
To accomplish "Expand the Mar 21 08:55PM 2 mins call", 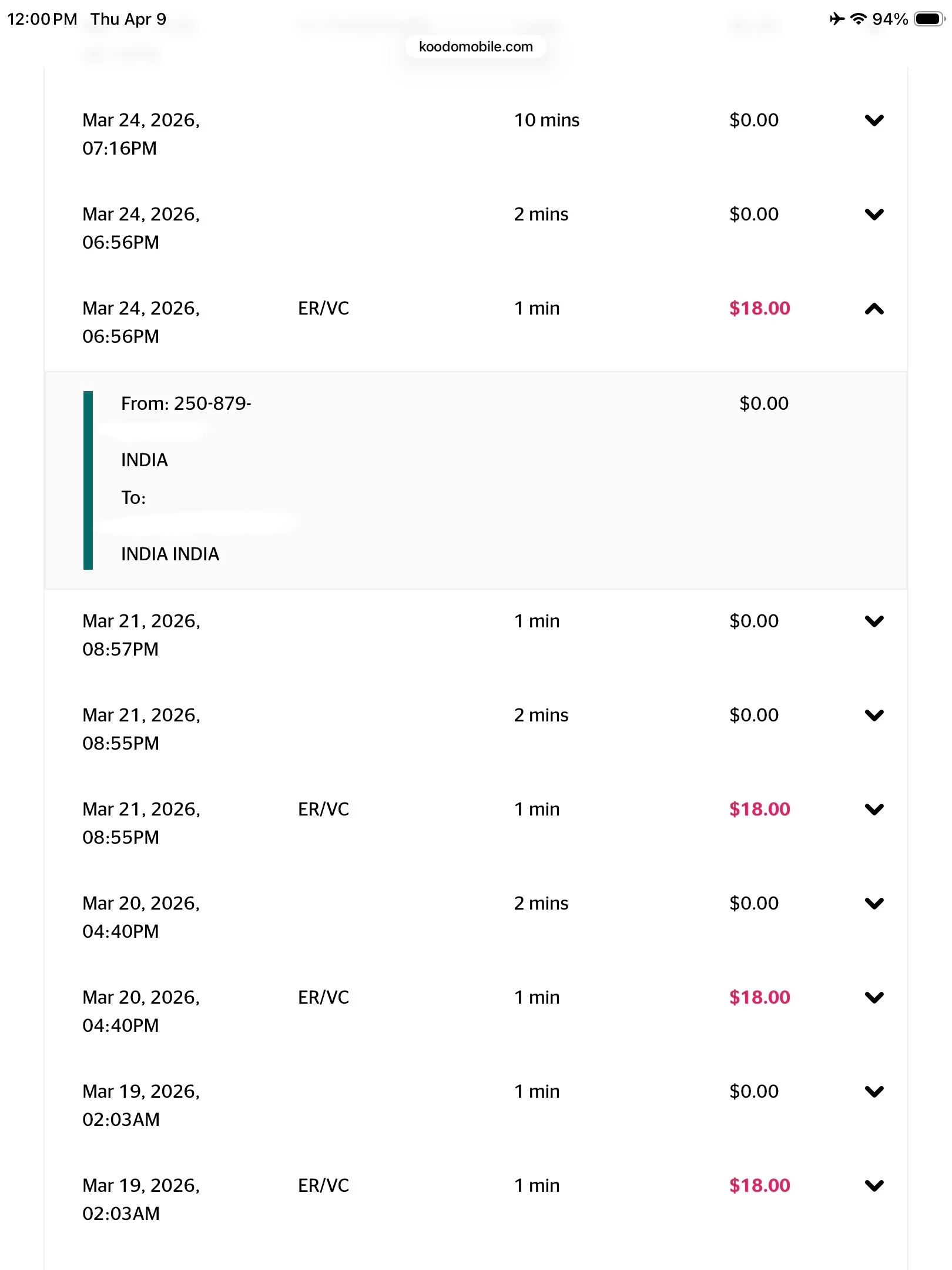I will coord(874,716).
